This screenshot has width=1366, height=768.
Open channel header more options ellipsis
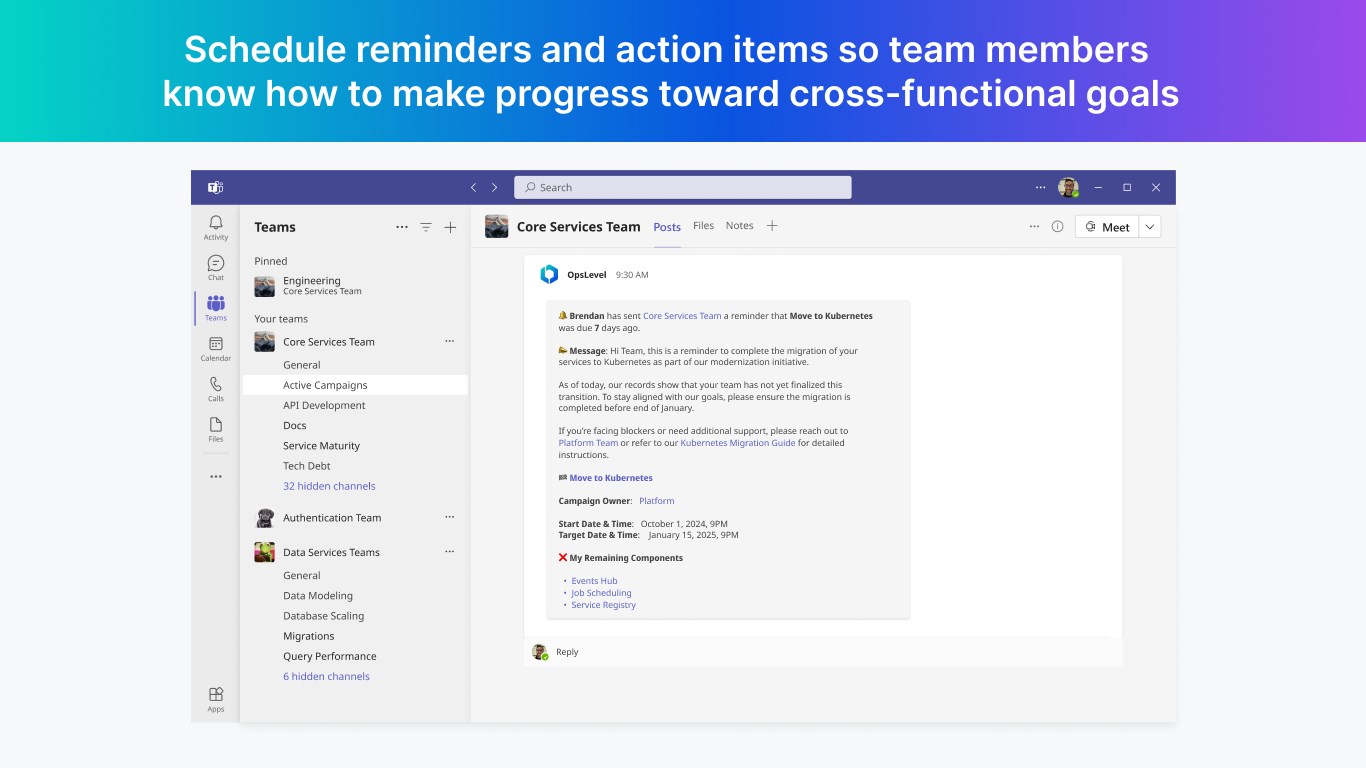coord(1034,226)
